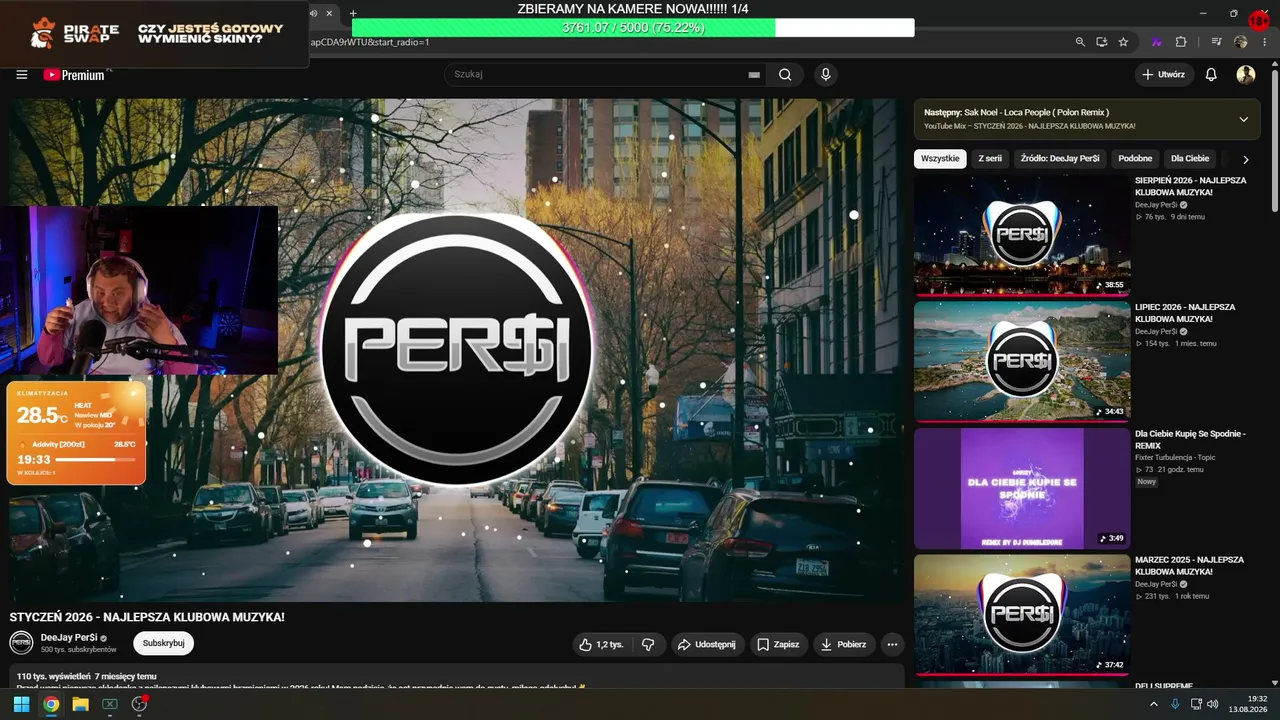
Task: Click the on-screen keyboard icon in search box
Action: click(754, 74)
